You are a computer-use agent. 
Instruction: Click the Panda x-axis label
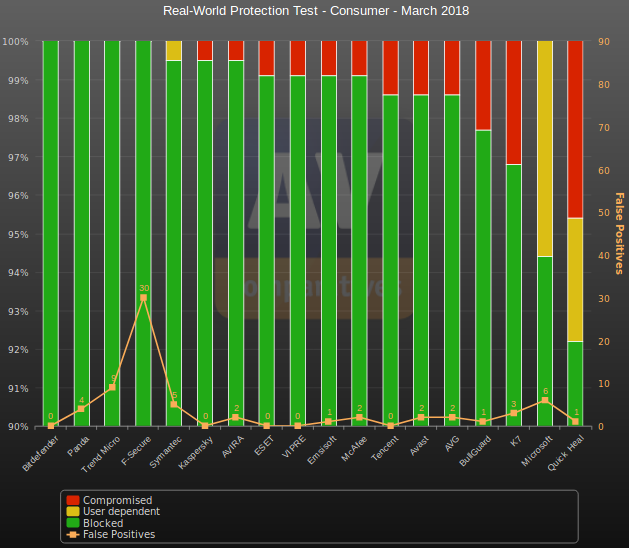[x=78, y=446]
